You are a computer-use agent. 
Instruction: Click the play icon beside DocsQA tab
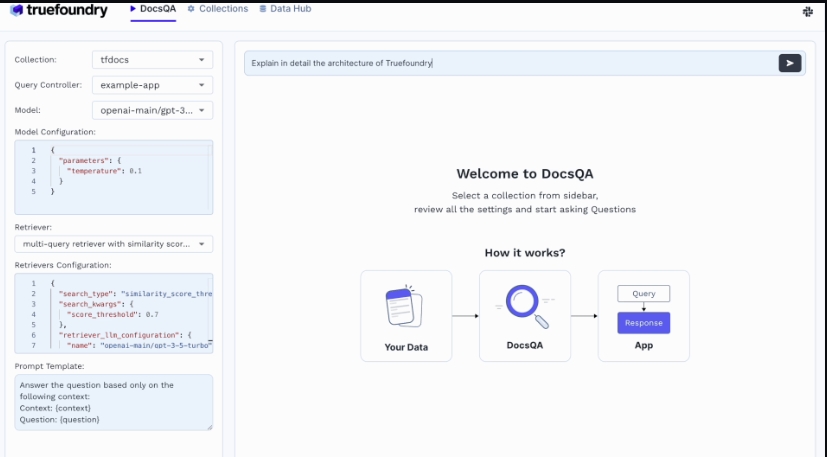(133, 9)
